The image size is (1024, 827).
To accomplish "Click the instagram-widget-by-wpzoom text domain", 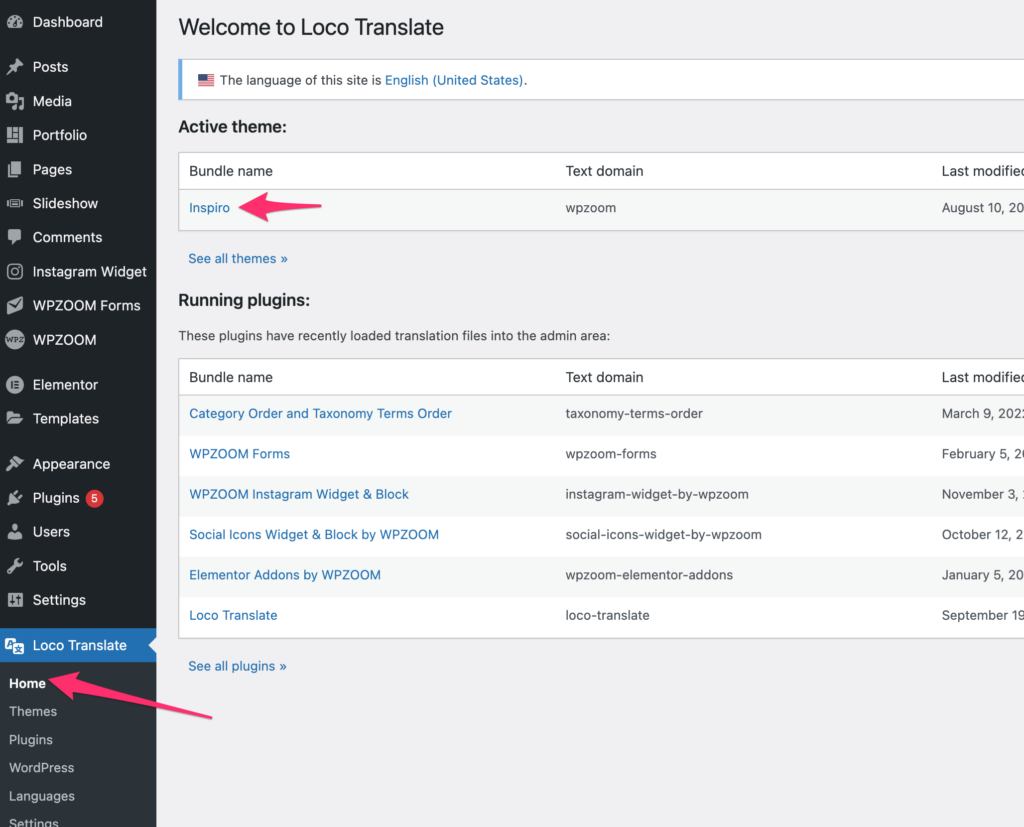I will (657, 495).
